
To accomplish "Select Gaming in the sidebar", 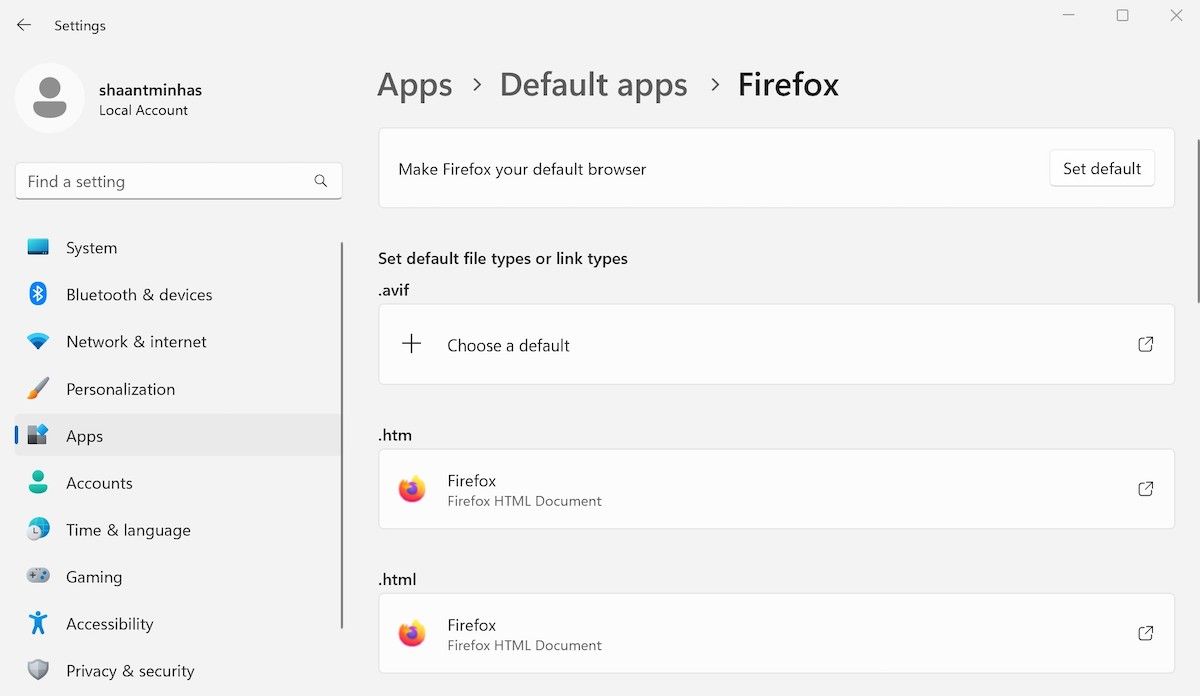I will click(94, 577).
